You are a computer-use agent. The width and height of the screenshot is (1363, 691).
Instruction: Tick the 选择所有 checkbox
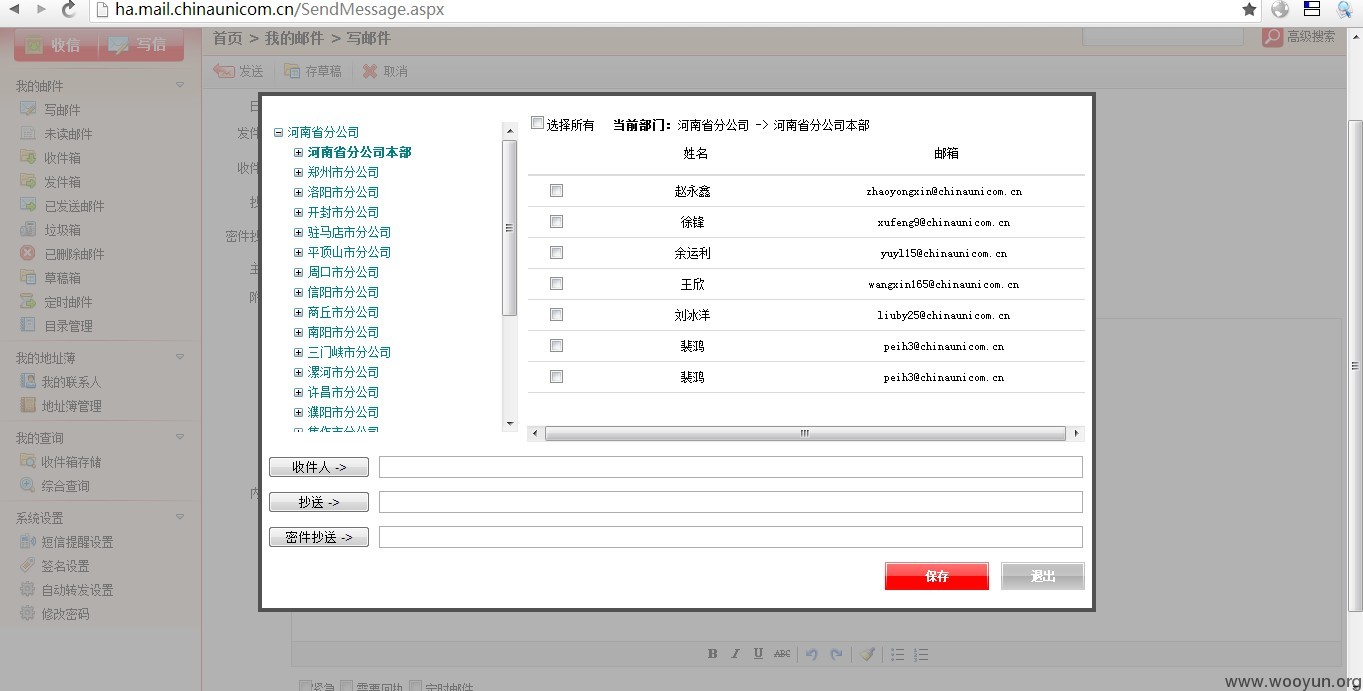tap(537, 123)
